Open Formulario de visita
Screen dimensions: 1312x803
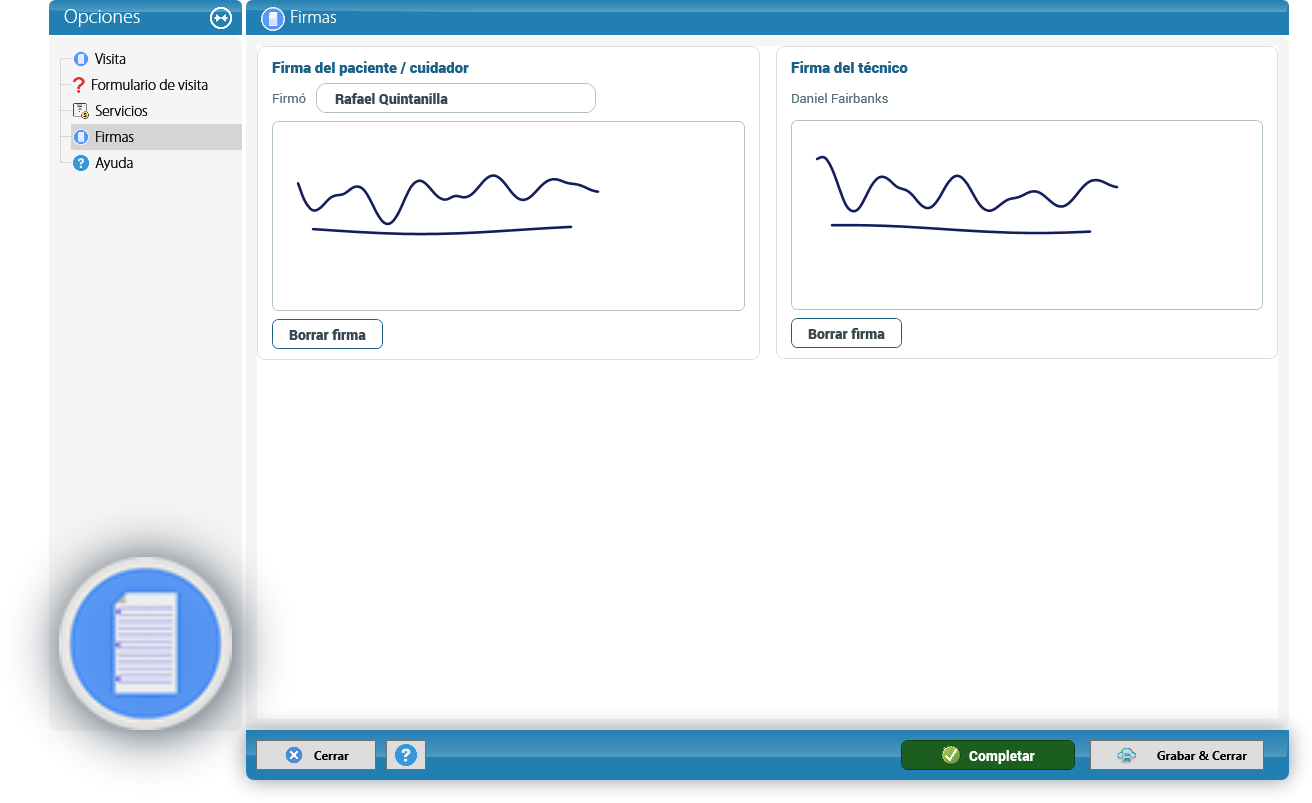pos(150,85)
